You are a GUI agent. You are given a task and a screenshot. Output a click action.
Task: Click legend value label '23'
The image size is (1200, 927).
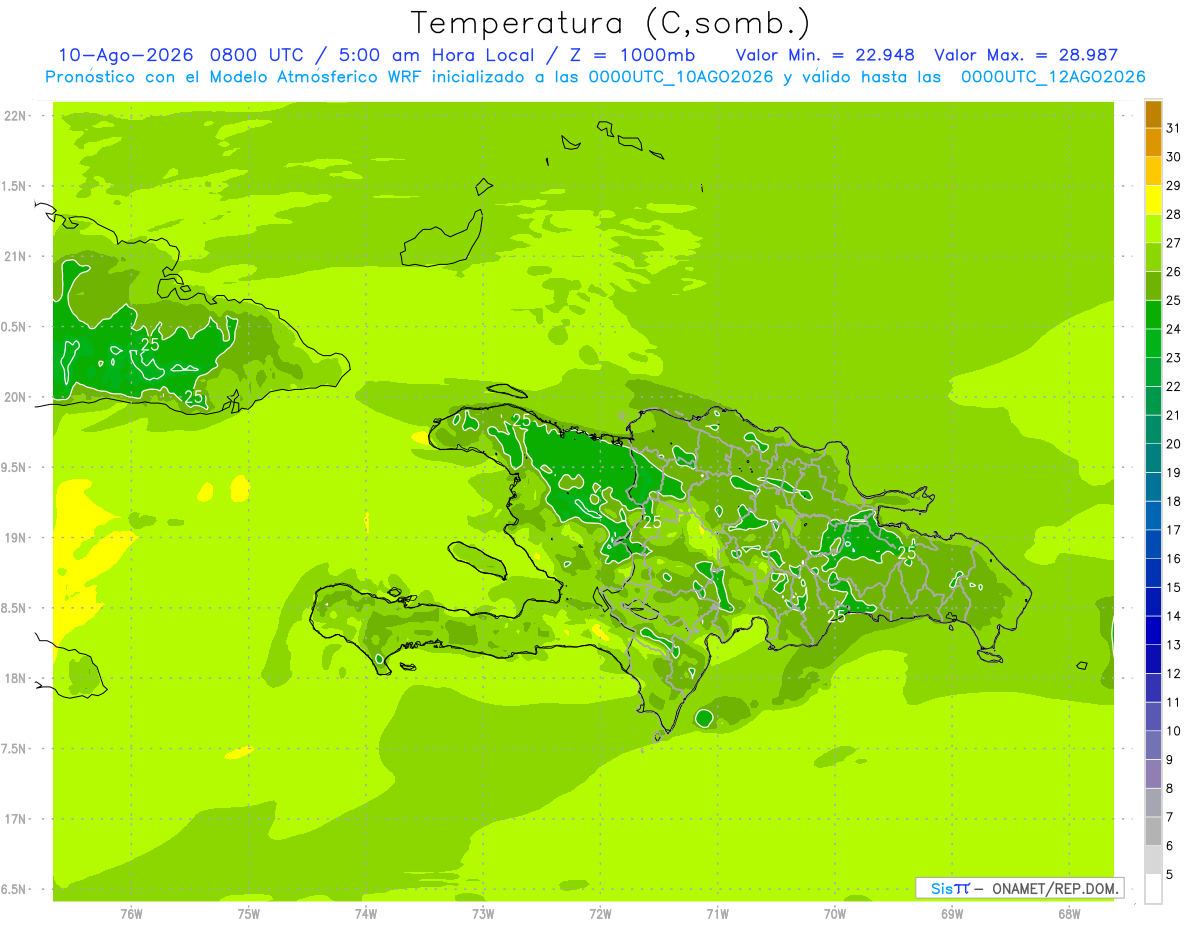(x=1174, y=358)
